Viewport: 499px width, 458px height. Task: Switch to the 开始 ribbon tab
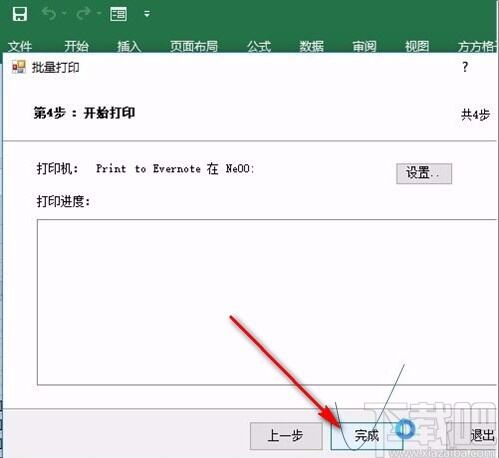tap(76, 46)
